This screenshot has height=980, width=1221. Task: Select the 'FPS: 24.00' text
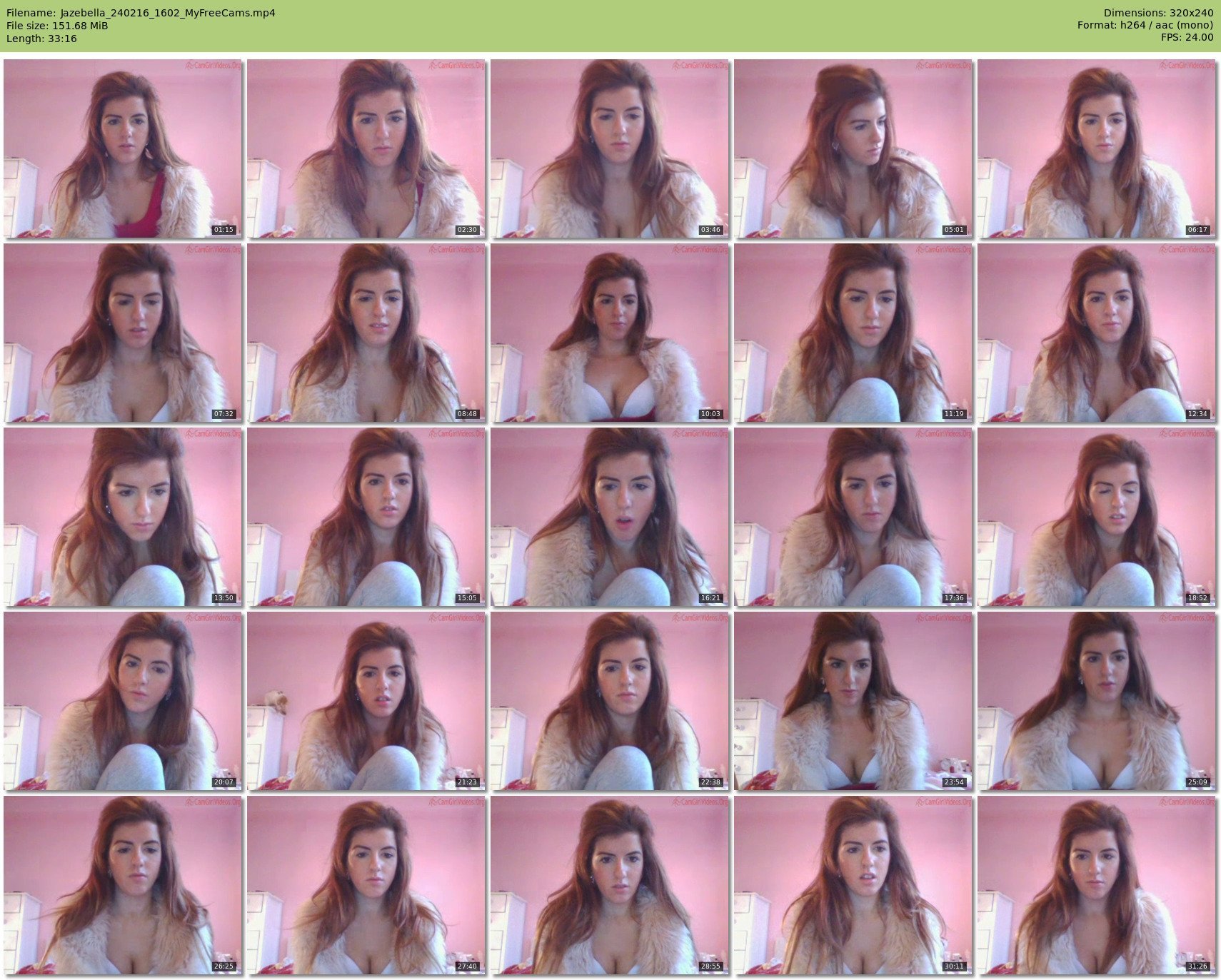tap(1187, 38)
